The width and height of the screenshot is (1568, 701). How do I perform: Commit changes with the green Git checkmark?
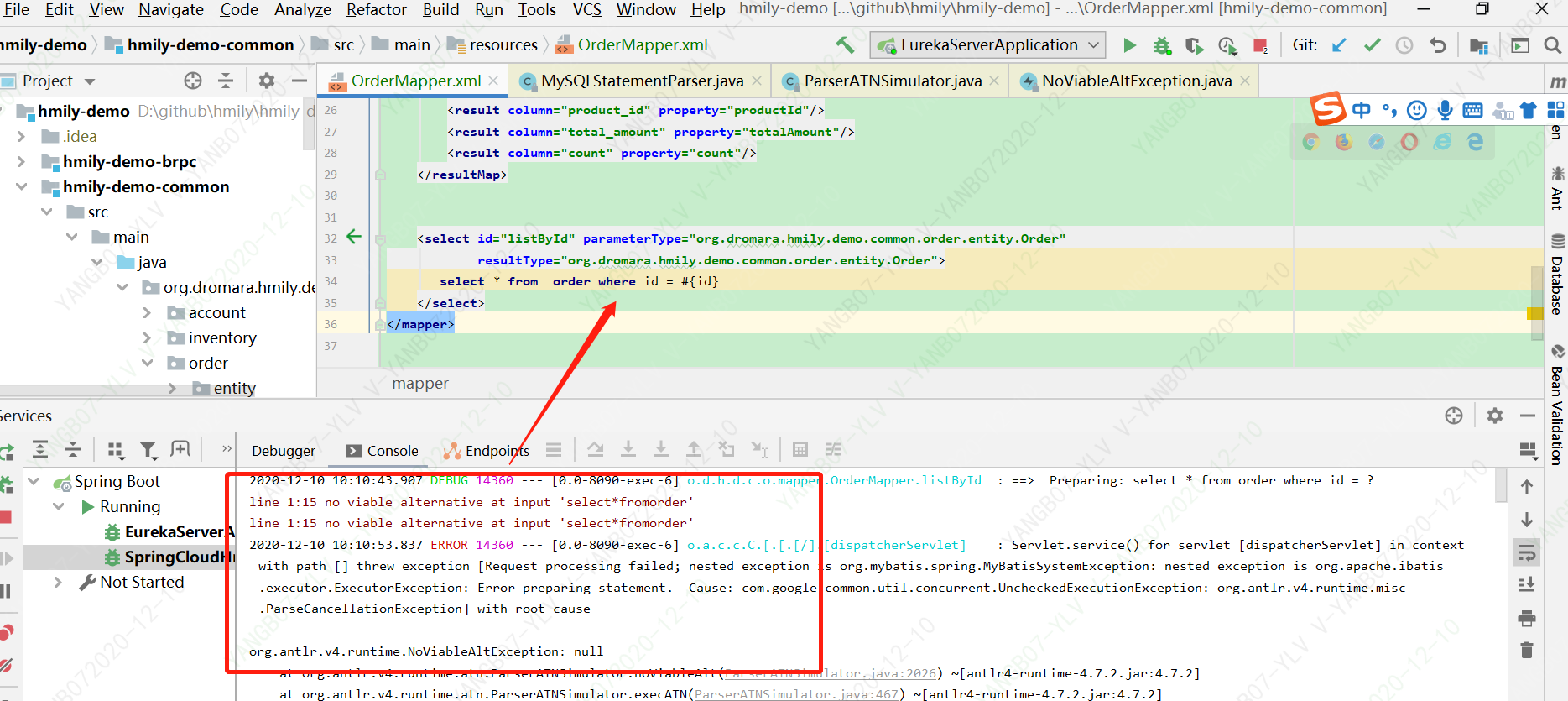click(x=1373, y=45)
